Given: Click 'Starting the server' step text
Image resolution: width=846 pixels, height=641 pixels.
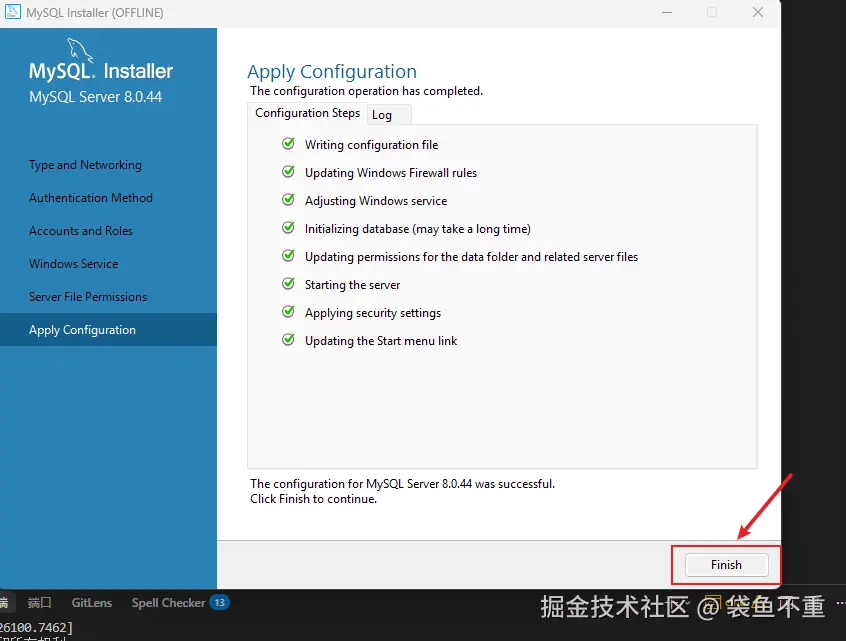Looking at the screenshot, I should tap(352, 285).
